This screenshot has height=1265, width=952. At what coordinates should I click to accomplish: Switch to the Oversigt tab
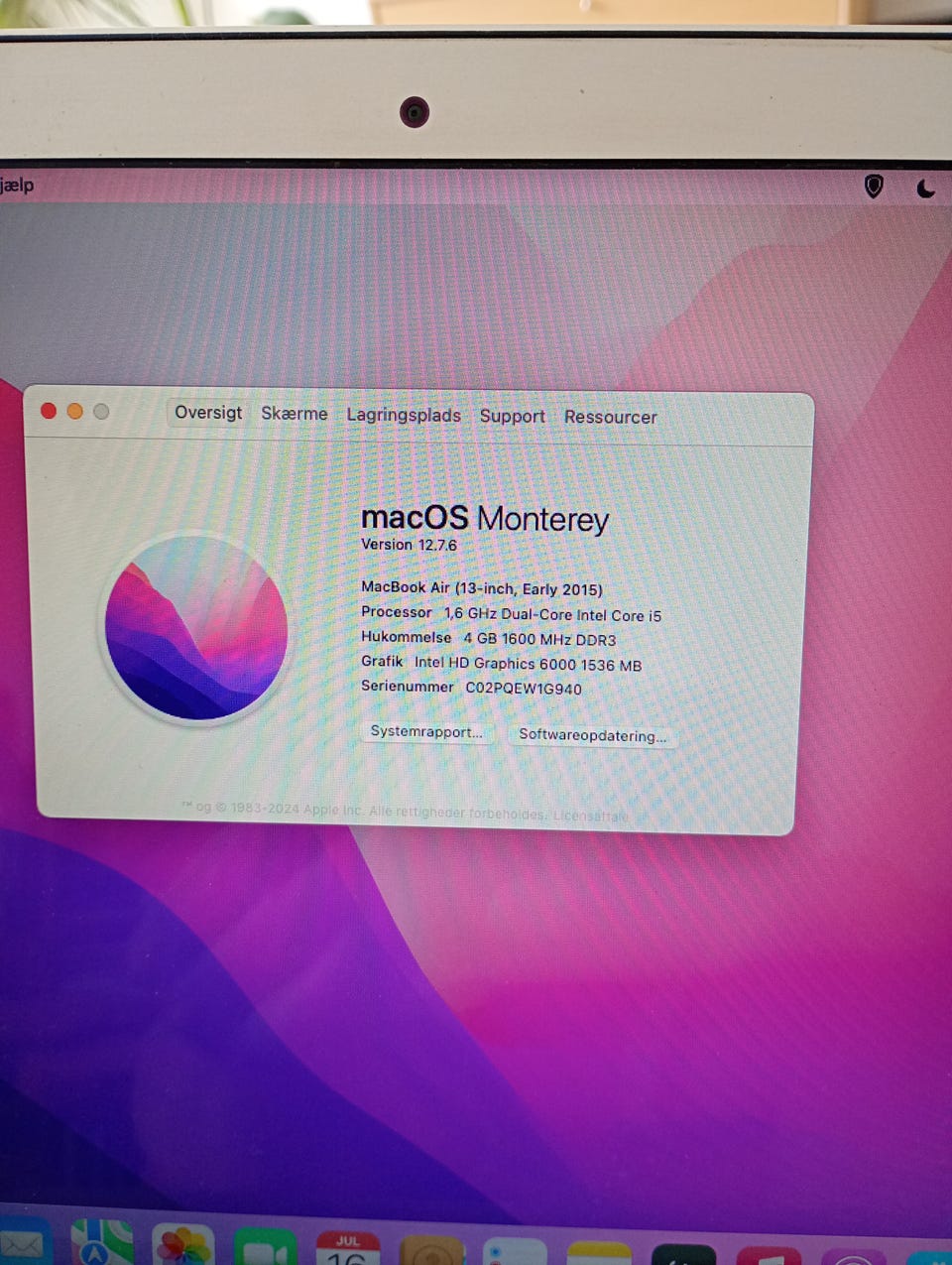(208, 413)
